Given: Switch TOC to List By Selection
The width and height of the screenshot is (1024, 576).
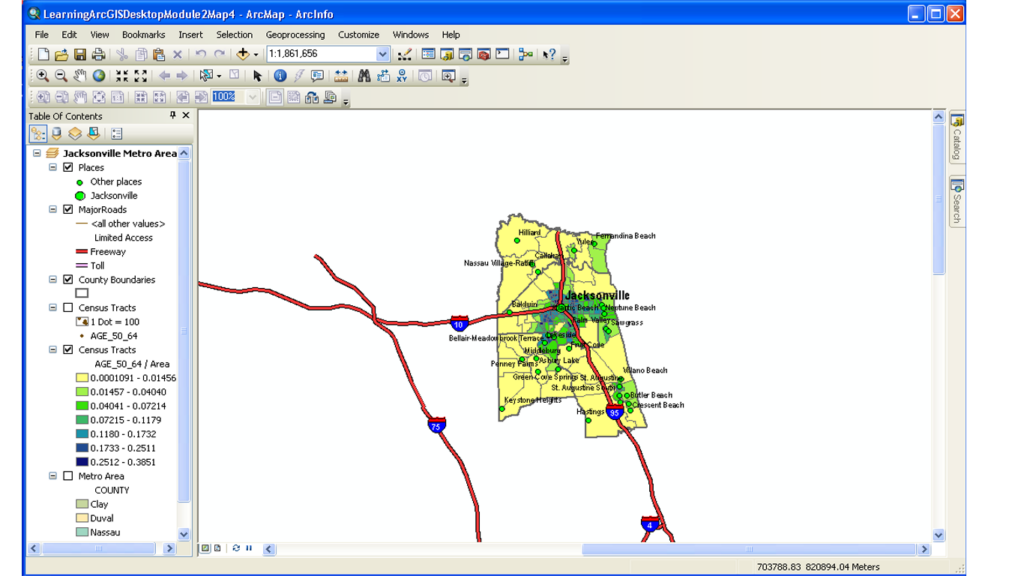Looking at the screenshot, I should pyautogui.click(x=94, y=134).
